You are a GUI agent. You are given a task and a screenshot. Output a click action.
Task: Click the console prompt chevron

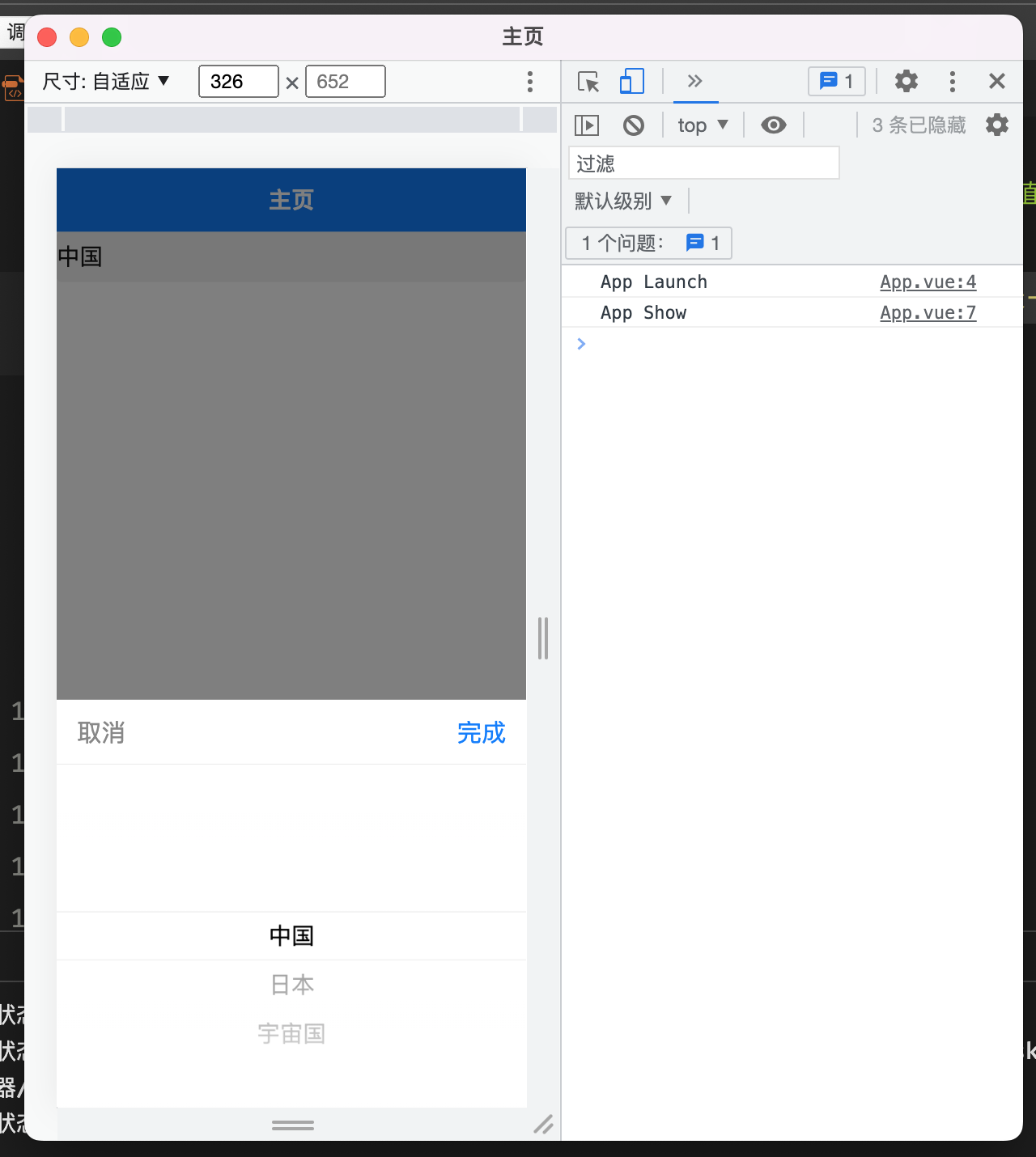point(581,344)
